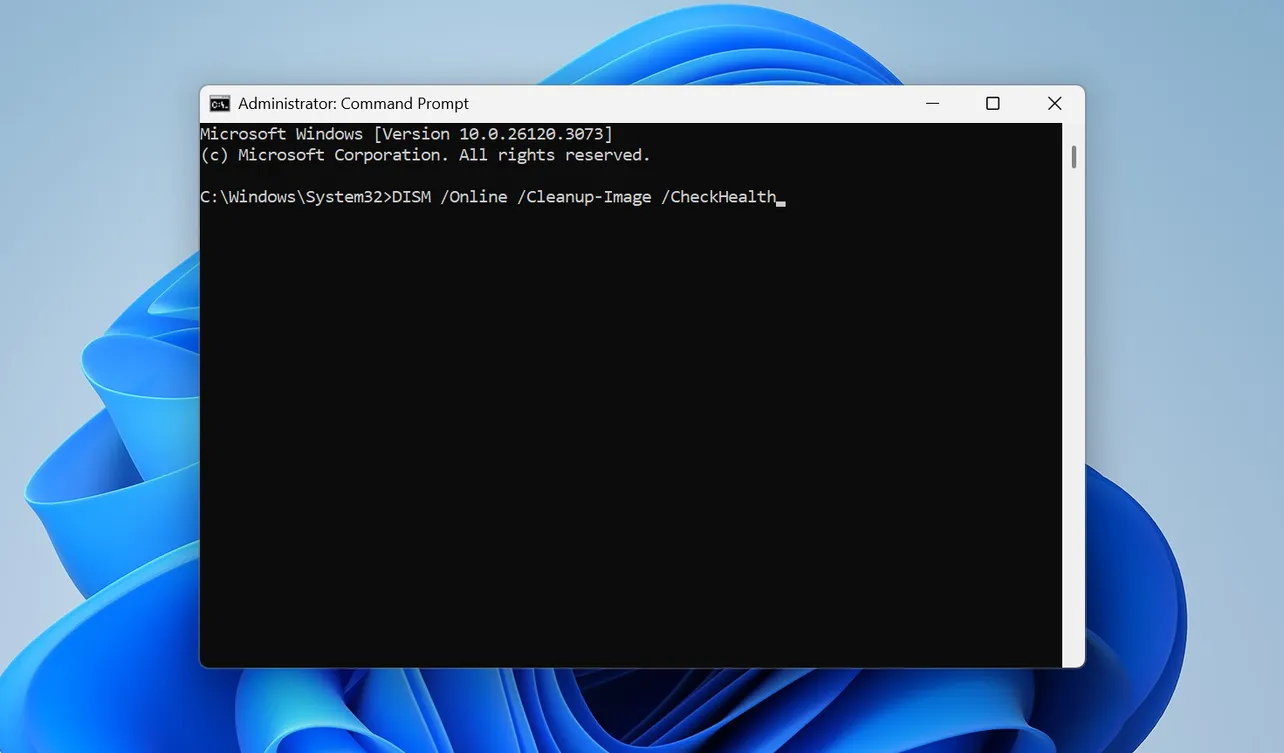Maximize the Command Prompt window
The height and width of the screenshot is (753, 1284).
click(992, 103)
